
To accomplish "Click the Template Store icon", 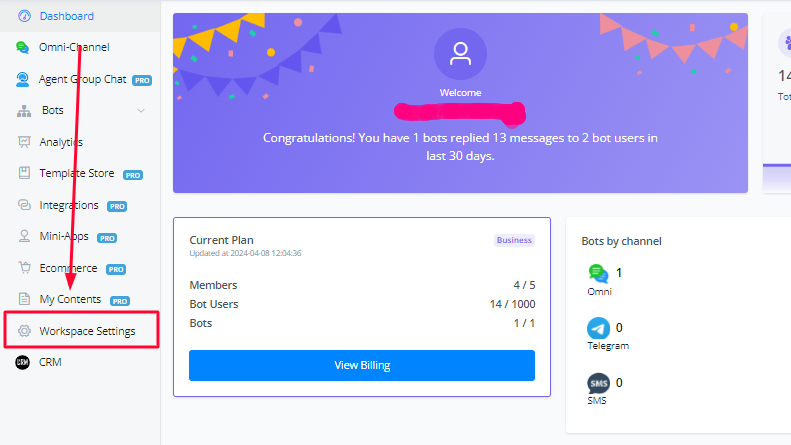I will coord(24,173).
